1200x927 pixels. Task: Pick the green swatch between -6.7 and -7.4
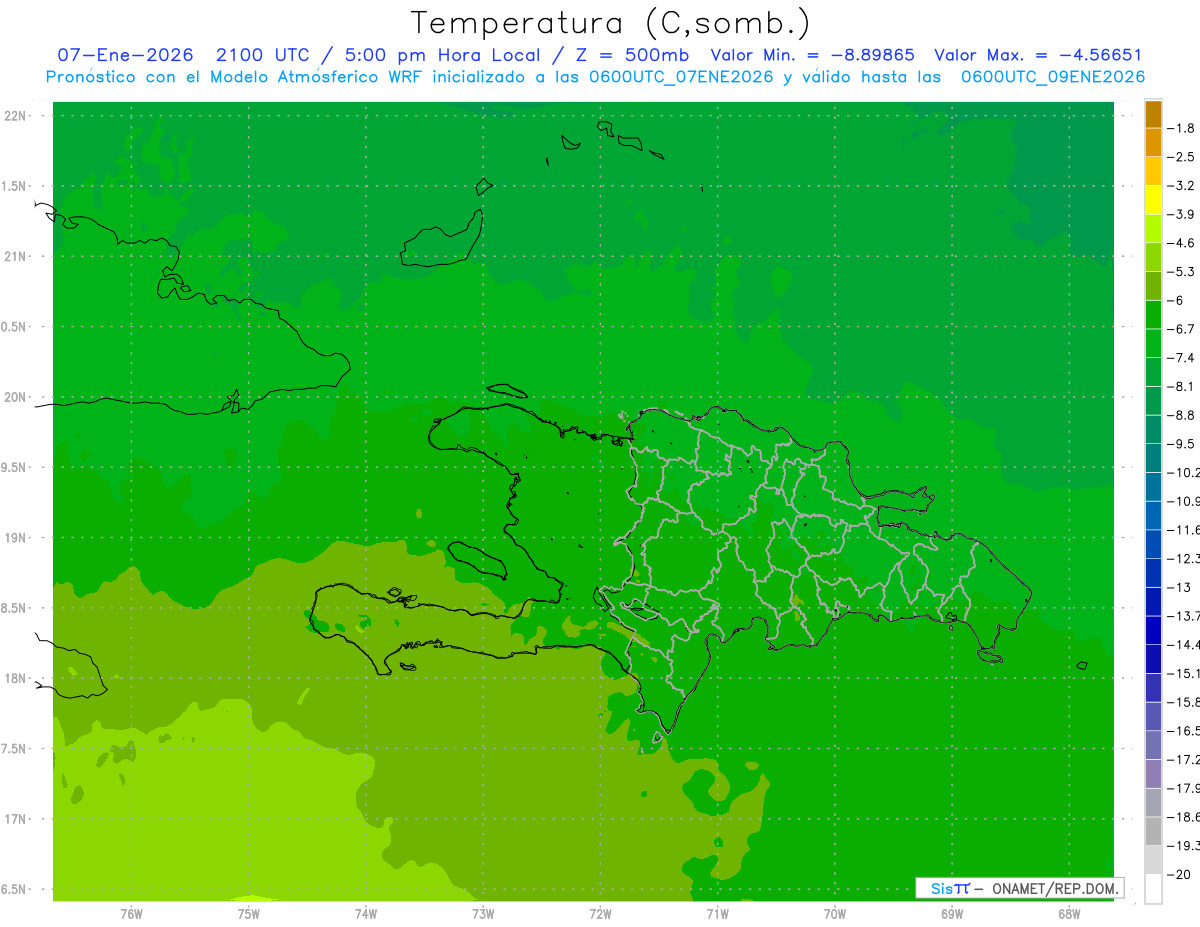pyautogui.click(x=1153, y=343)
